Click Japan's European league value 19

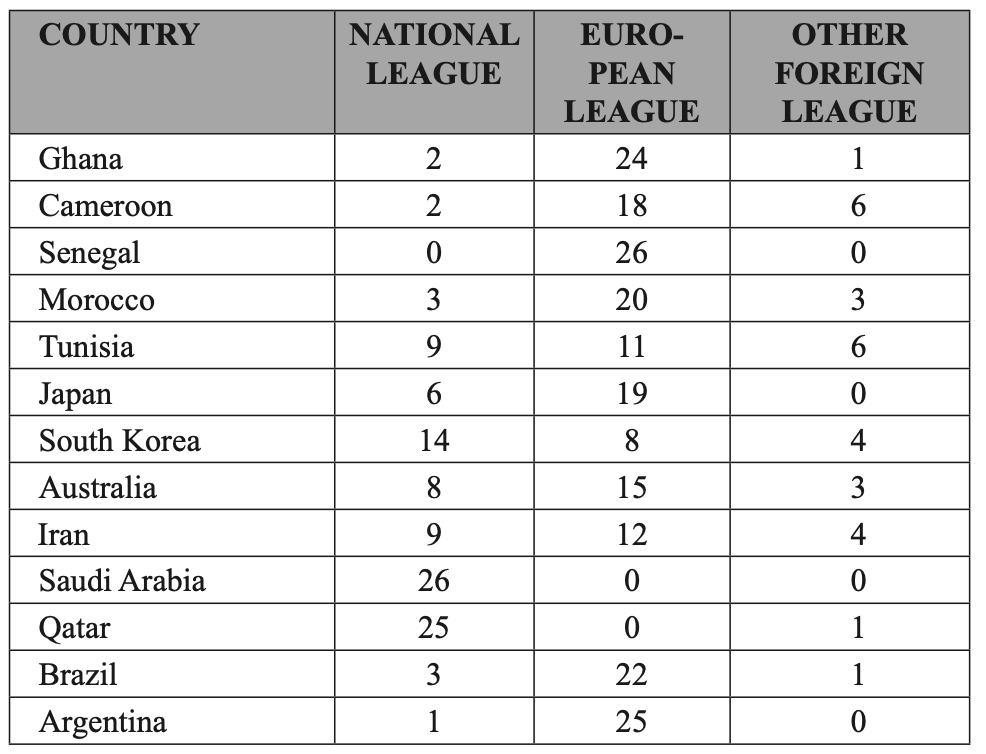[631, 394]
